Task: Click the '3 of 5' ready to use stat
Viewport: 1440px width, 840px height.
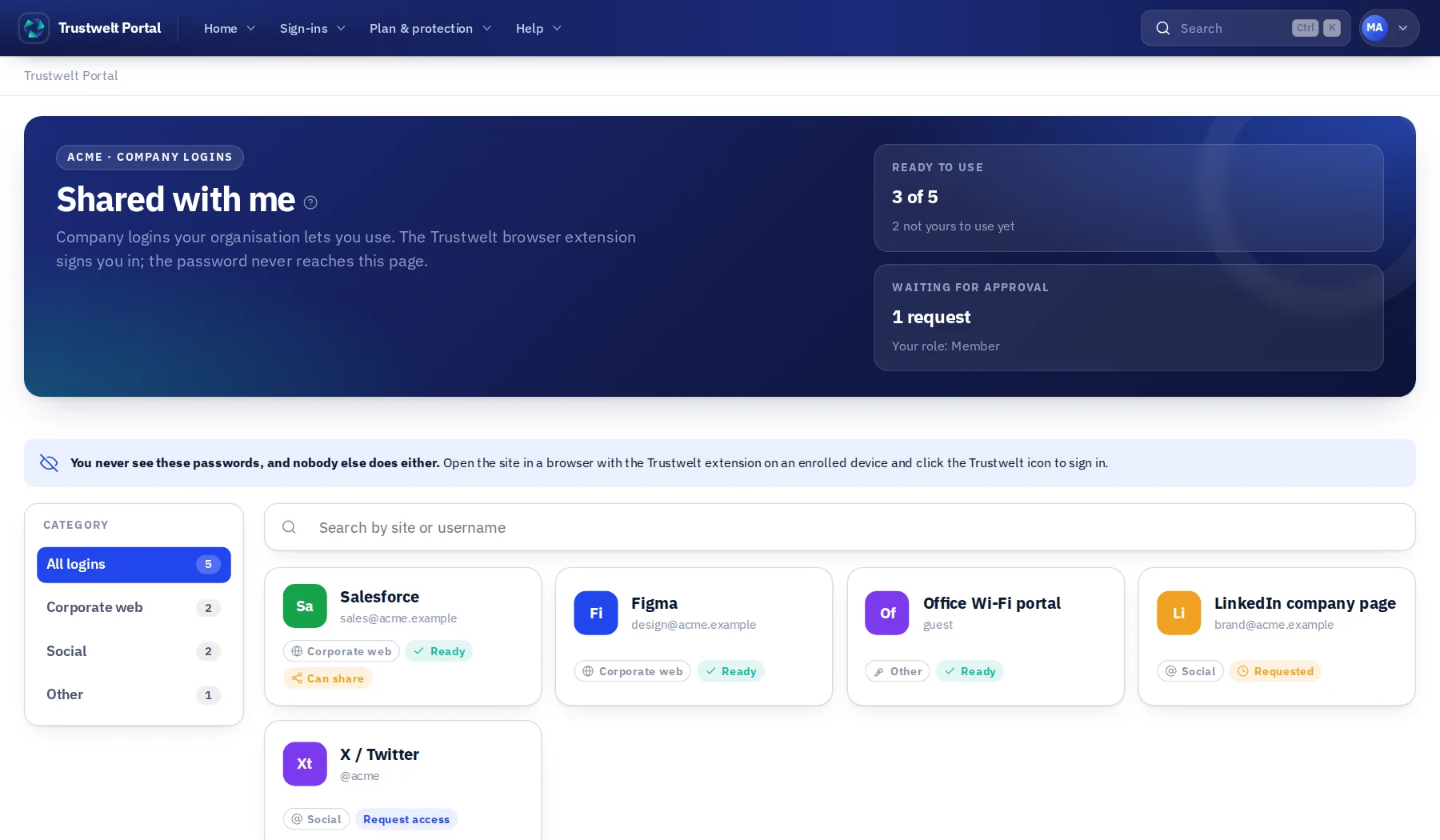Action: 915,197
